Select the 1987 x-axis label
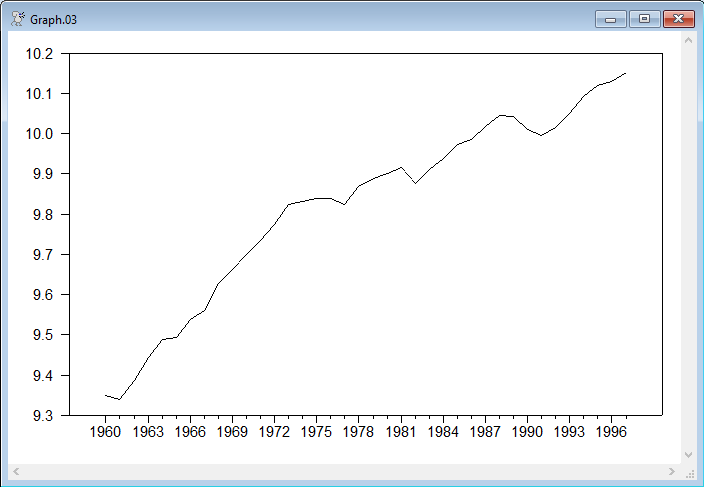Image resolution: width=704 pixels, height=487 pixels. click(x=485, y=432)
